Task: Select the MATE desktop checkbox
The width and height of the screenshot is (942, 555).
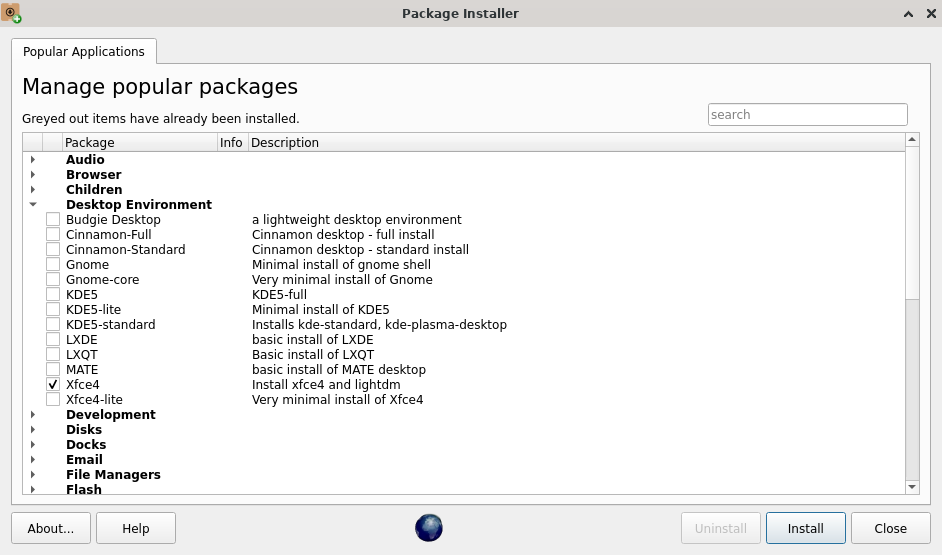Action: [x=53, y=369]
